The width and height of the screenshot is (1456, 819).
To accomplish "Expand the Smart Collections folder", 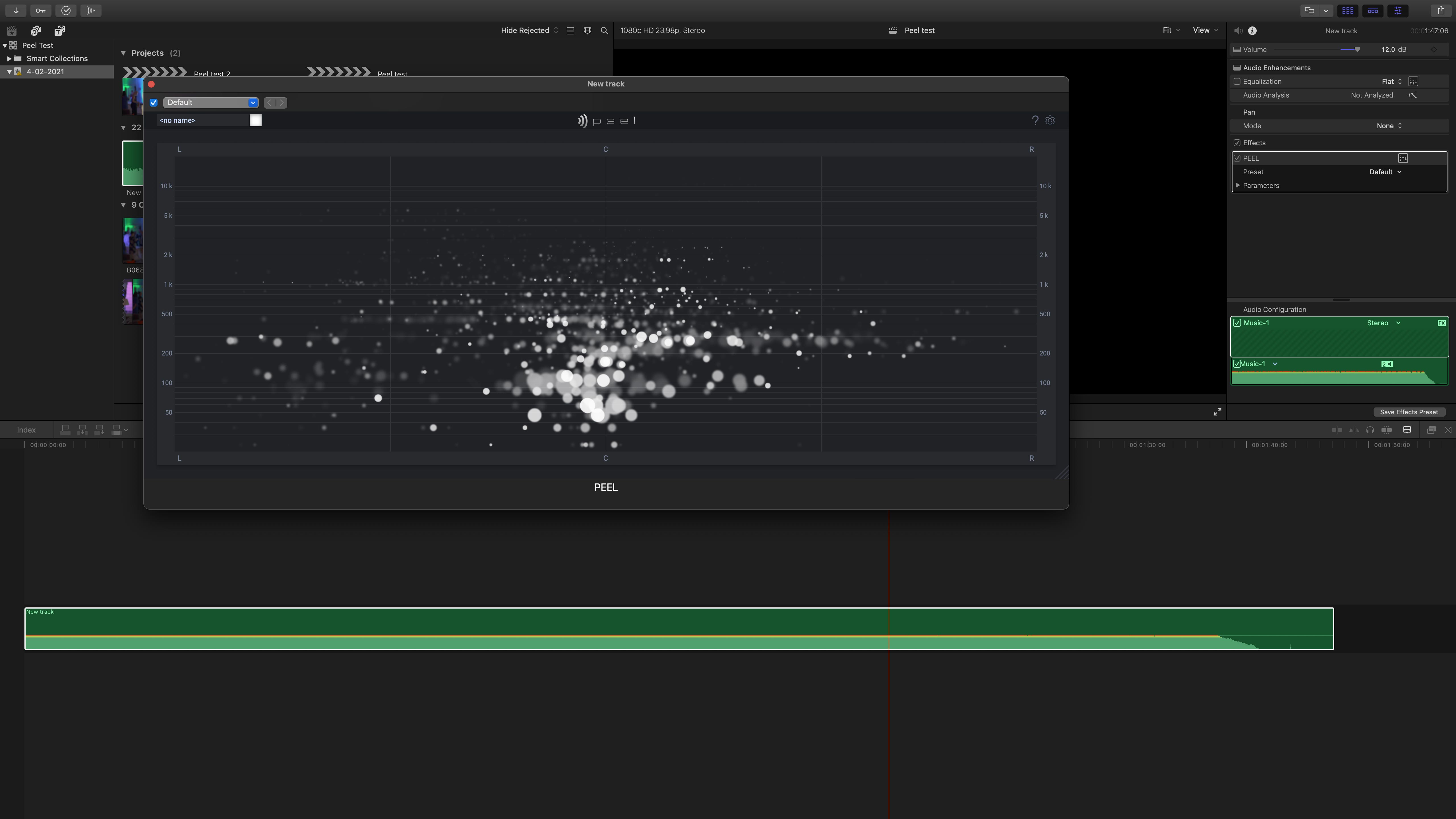I will point(9,59).
